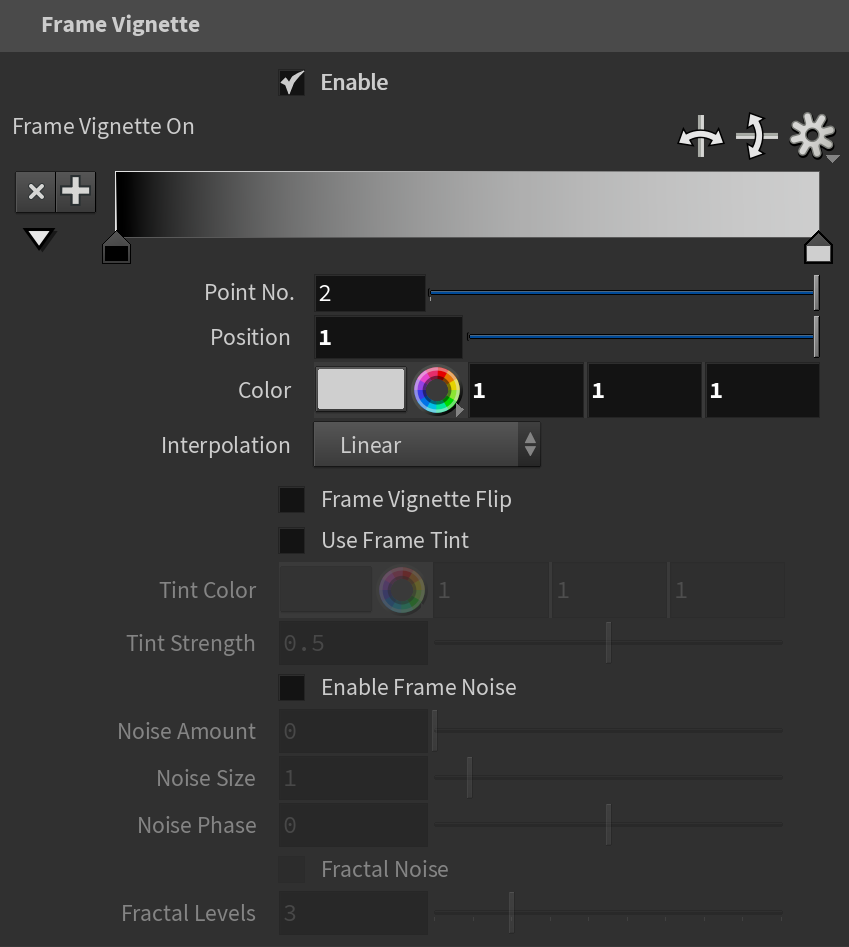
Task: Turn on Enable Frame Noise
Action: [292, 687]
